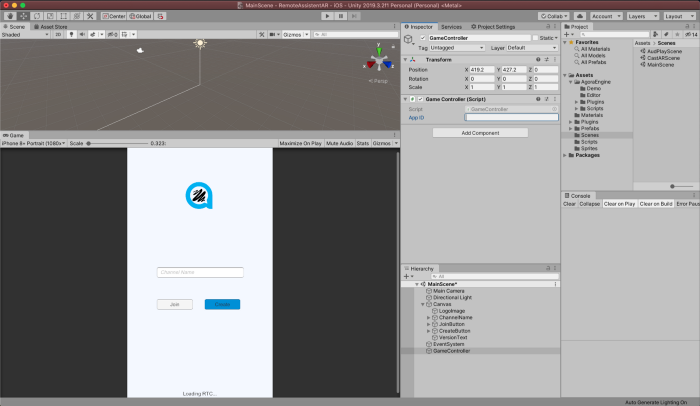Toggle the scene grid visibility icon

pyautogui.click(x=125, y=34)
